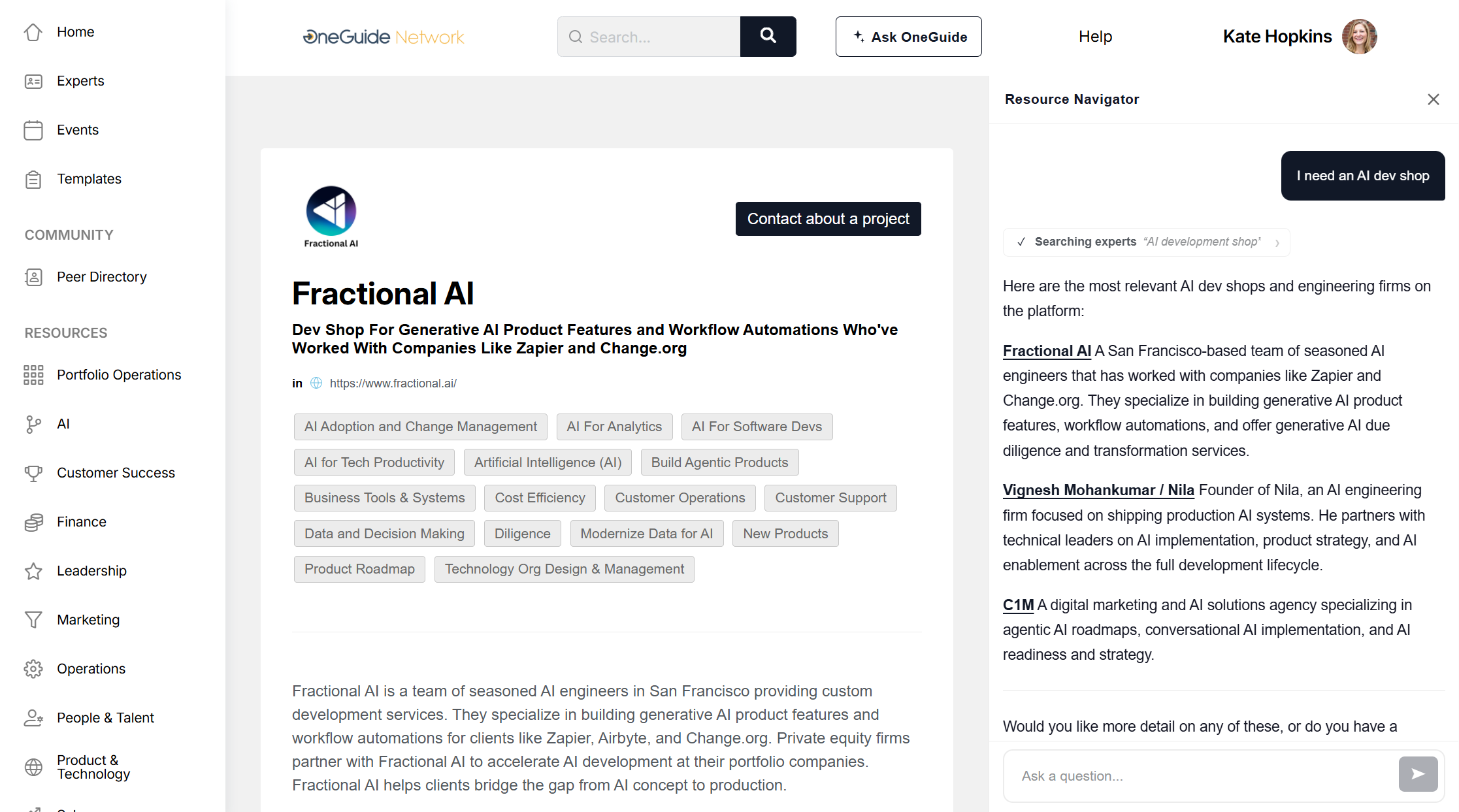Select the New Products tag
The width and height of the screenshot is (1459, 812).
coord(785,534)
